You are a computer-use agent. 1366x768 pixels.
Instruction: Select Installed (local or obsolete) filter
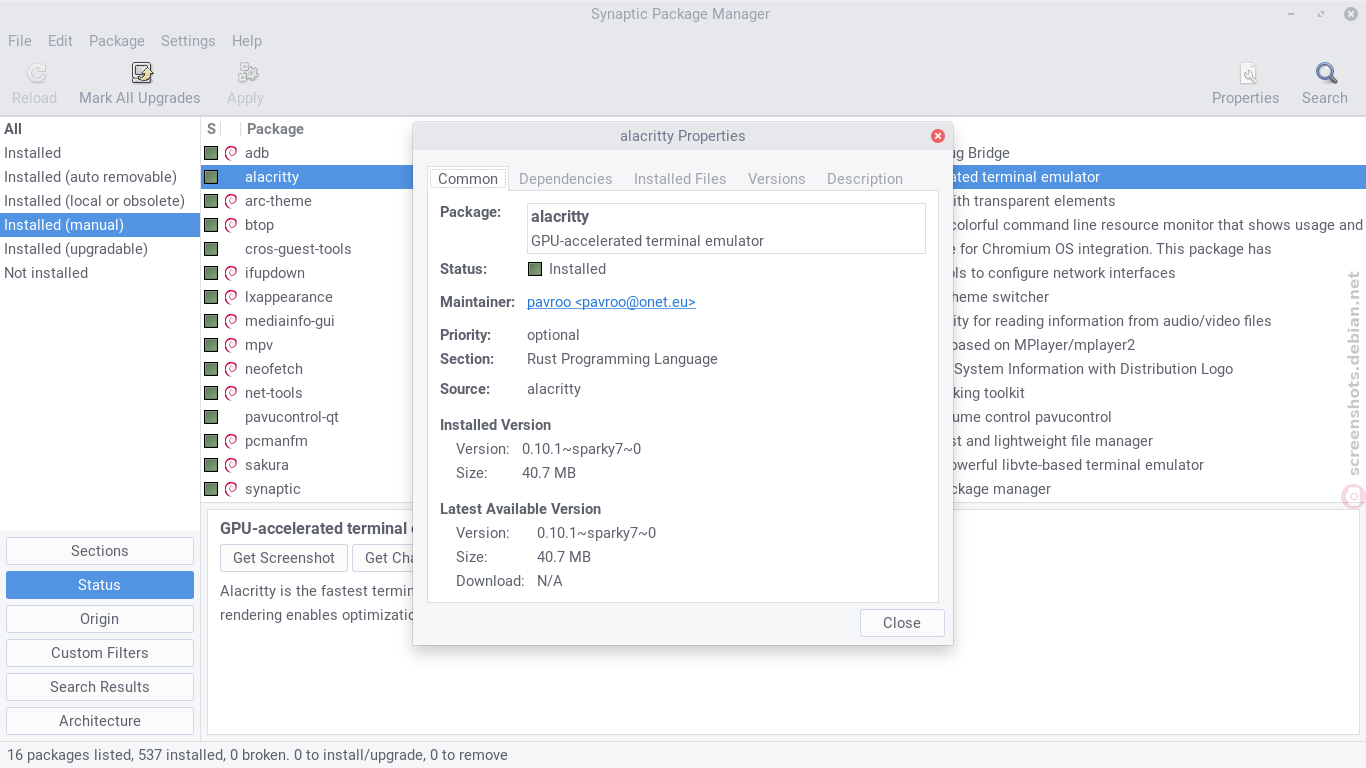(x=100, y=201)
